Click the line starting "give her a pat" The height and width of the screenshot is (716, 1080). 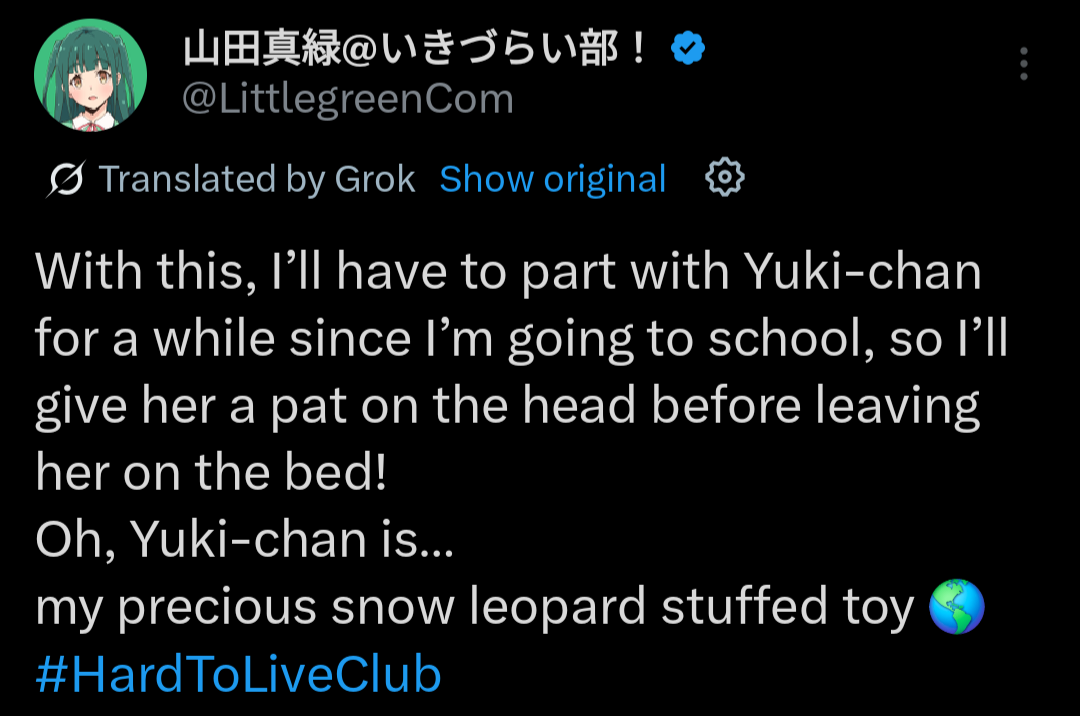point(508,407)
